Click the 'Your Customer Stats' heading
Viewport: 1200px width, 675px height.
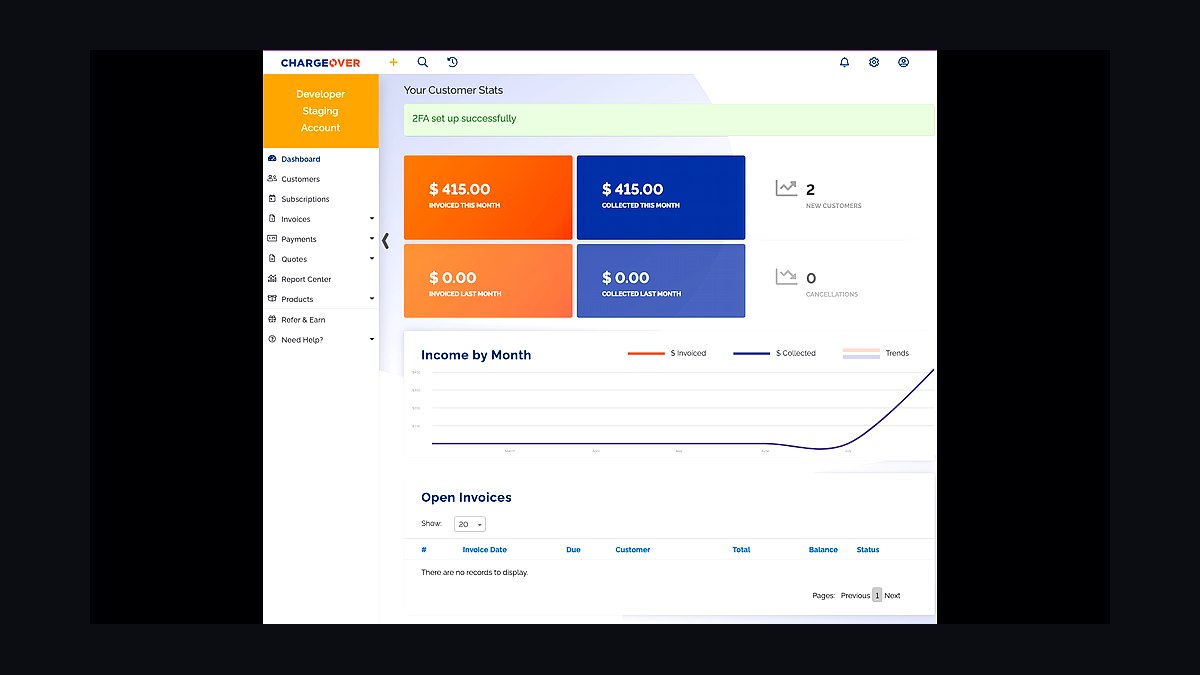pyautogui.click(x=453, y=90)
